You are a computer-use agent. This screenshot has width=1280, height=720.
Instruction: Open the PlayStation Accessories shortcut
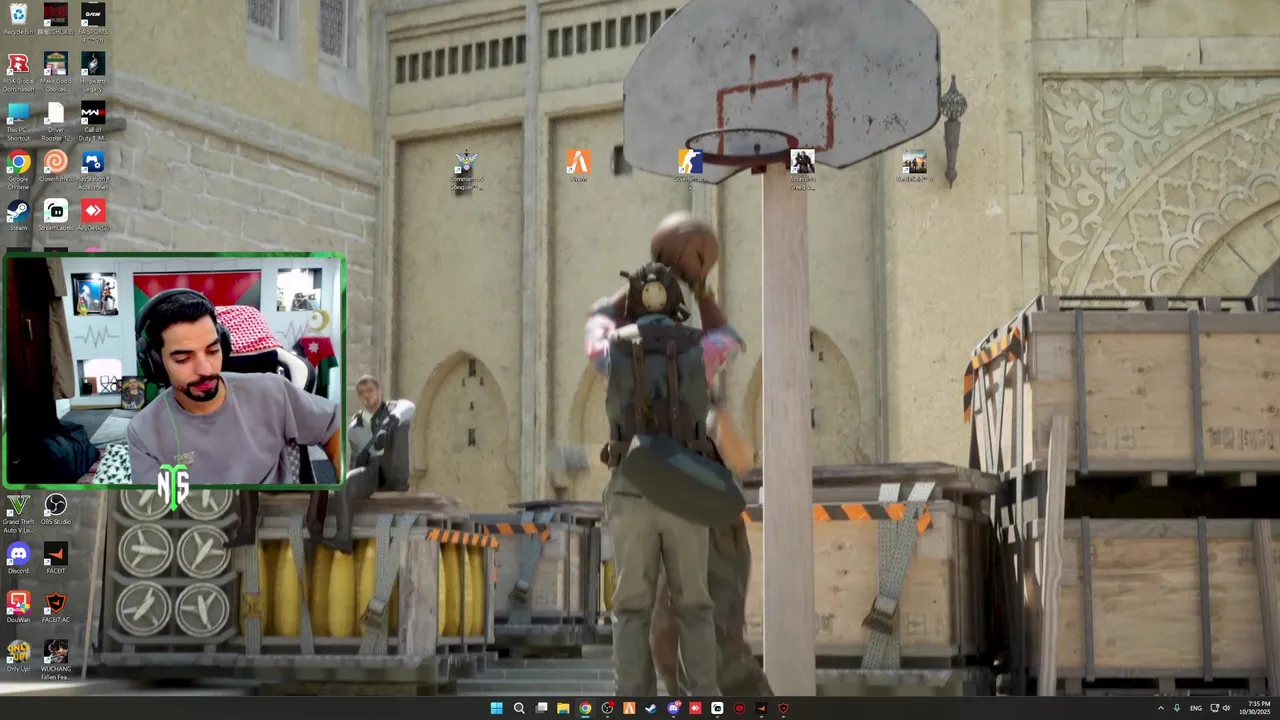pos(92,170)
